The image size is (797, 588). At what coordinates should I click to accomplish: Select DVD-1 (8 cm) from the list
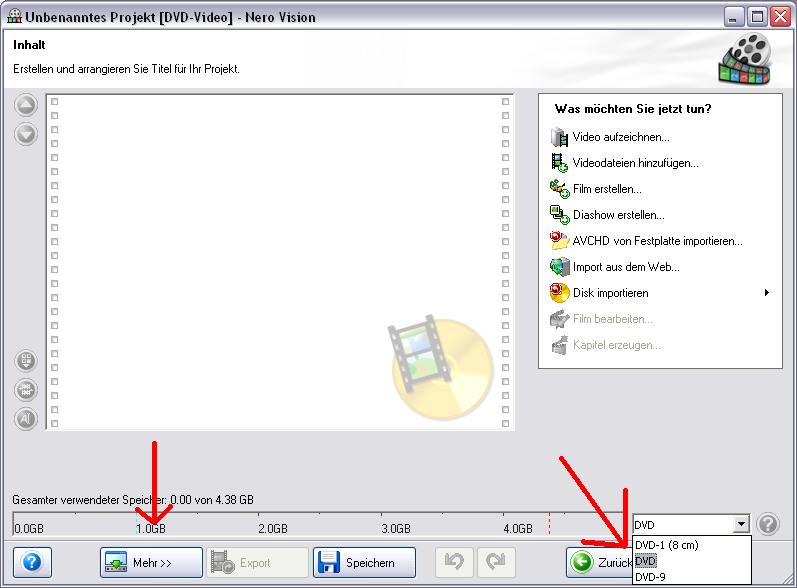tap(666, 545)
